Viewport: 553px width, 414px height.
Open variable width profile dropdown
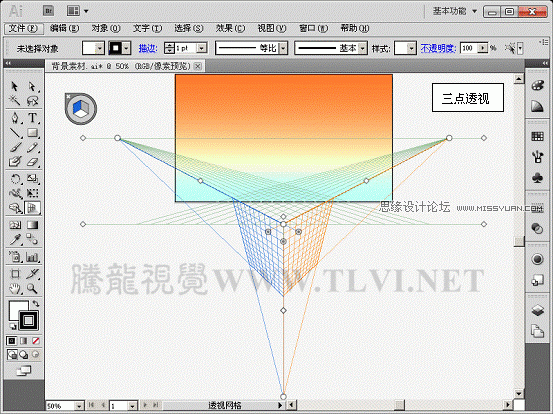(283, 48)
